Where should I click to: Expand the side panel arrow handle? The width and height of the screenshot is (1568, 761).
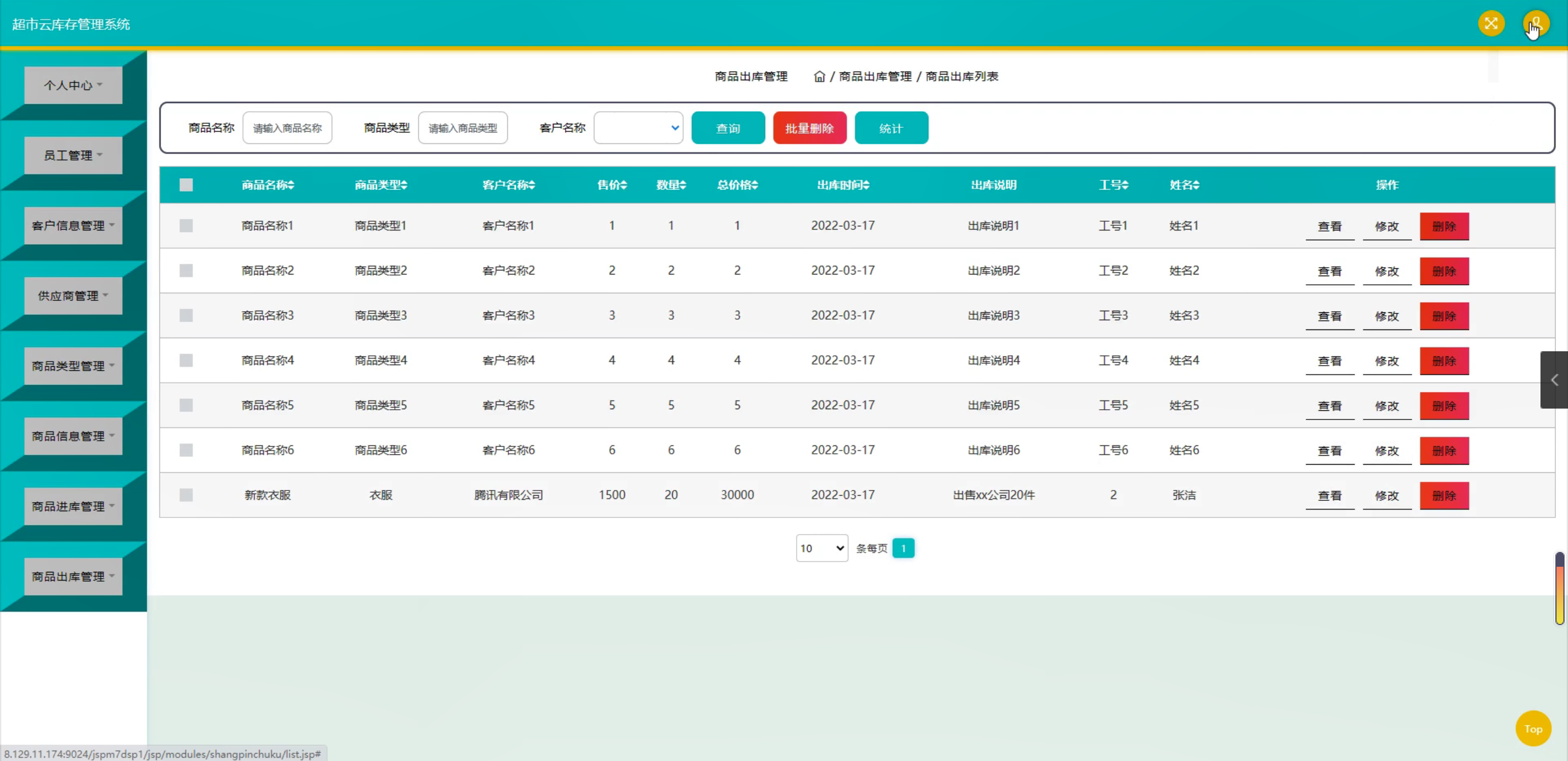coord(1554,380)
